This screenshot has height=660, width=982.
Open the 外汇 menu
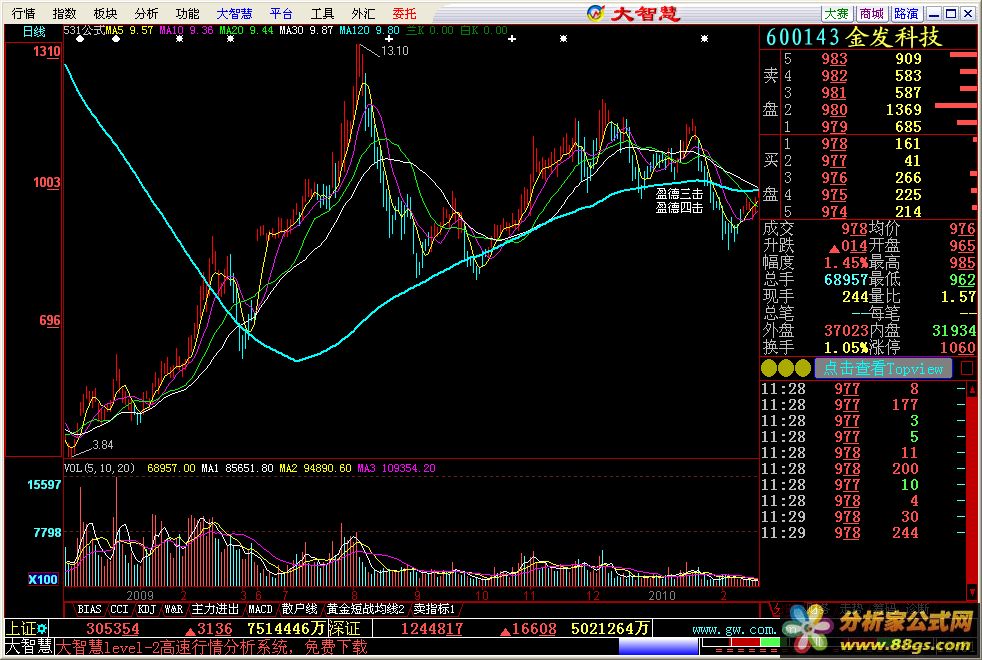[x=363, y=13]
